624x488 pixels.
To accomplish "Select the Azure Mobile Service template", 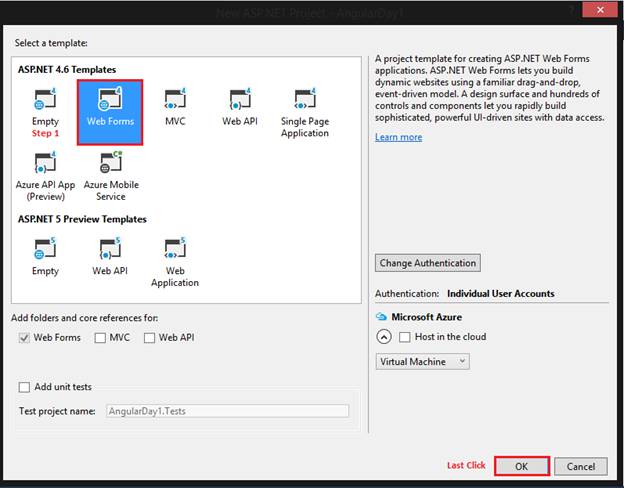I will (111, 176).
